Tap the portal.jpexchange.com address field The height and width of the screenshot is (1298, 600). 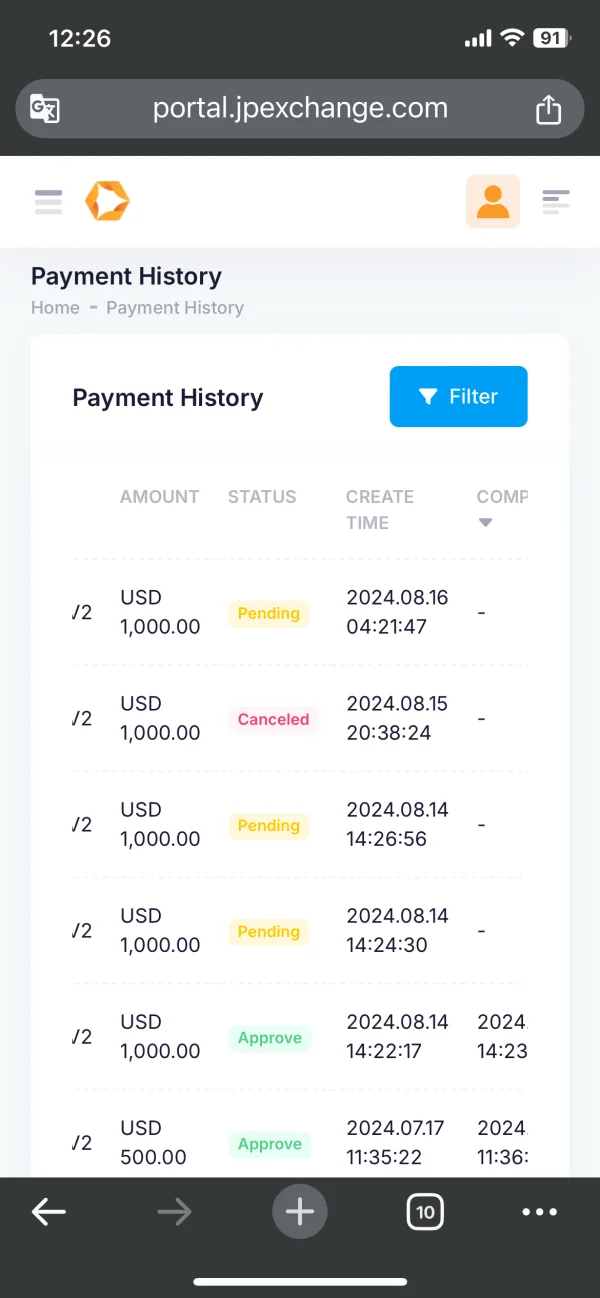pos(300,109)
